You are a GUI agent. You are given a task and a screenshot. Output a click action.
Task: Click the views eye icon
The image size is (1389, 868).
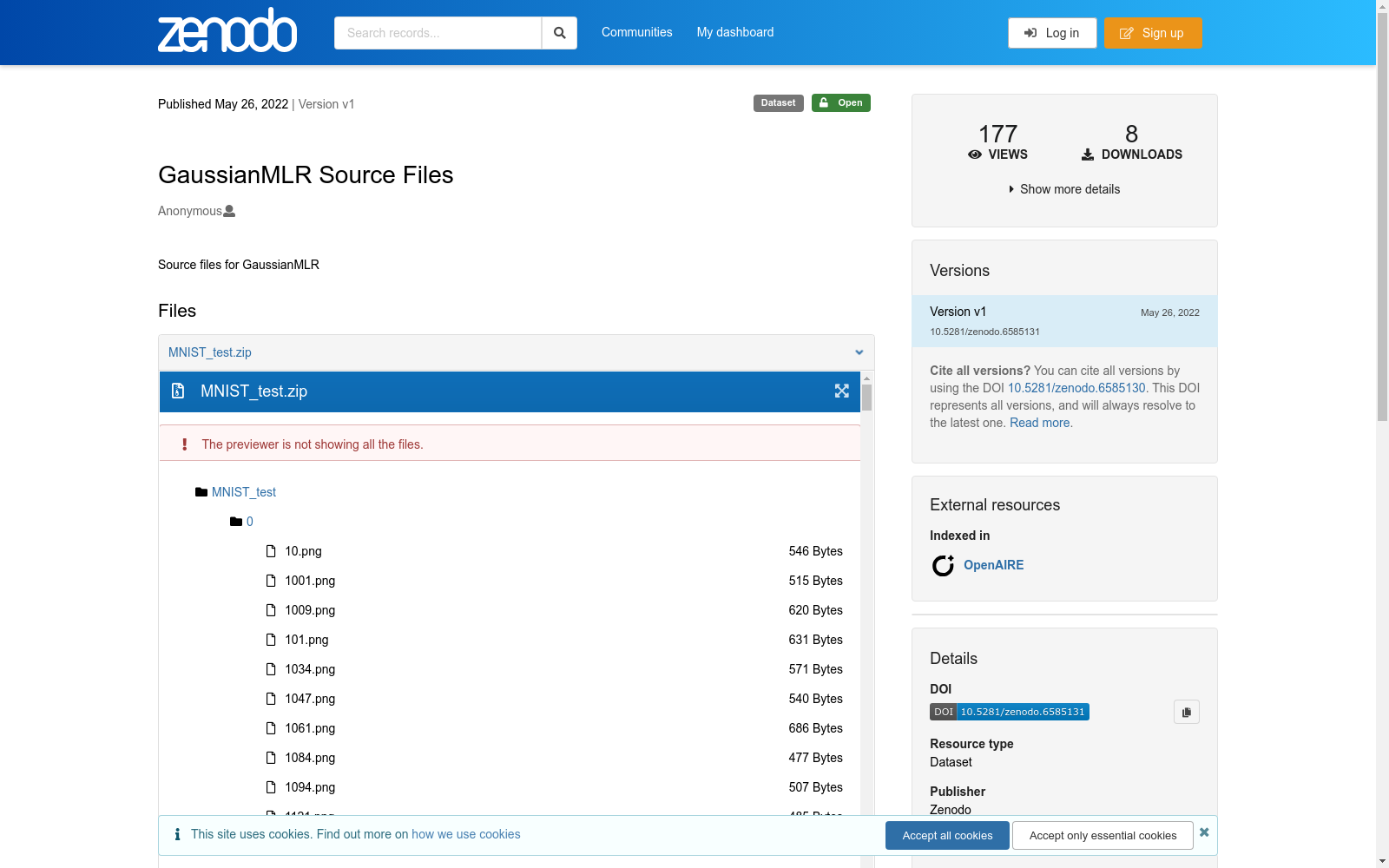click(x=975, y=155)
